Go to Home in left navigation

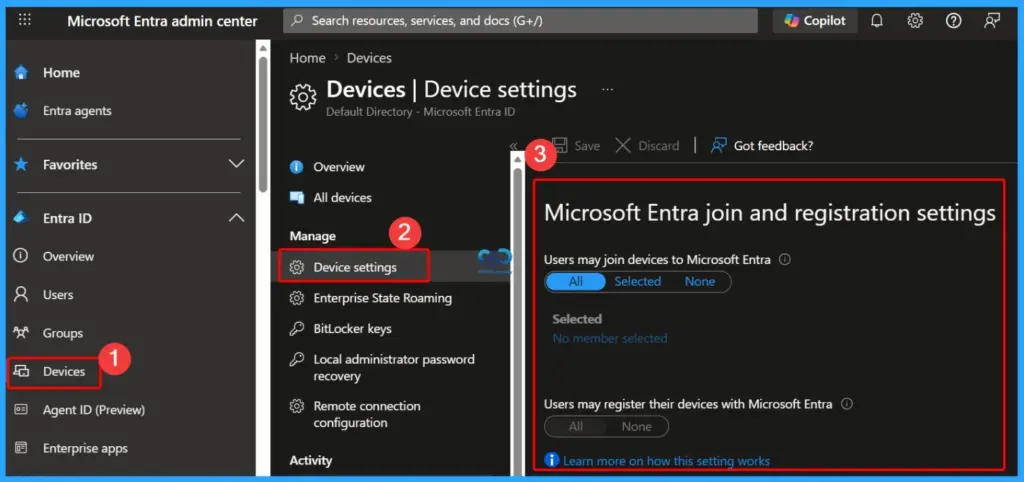pyautogui.click(x=61, y=72)
